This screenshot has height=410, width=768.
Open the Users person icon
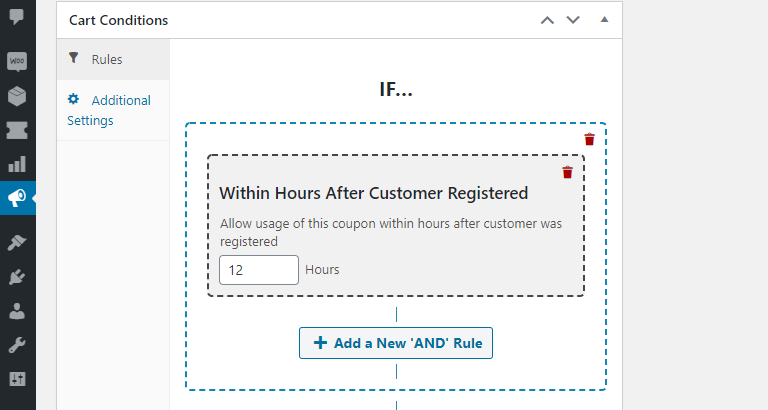click(x=17, y=311)
